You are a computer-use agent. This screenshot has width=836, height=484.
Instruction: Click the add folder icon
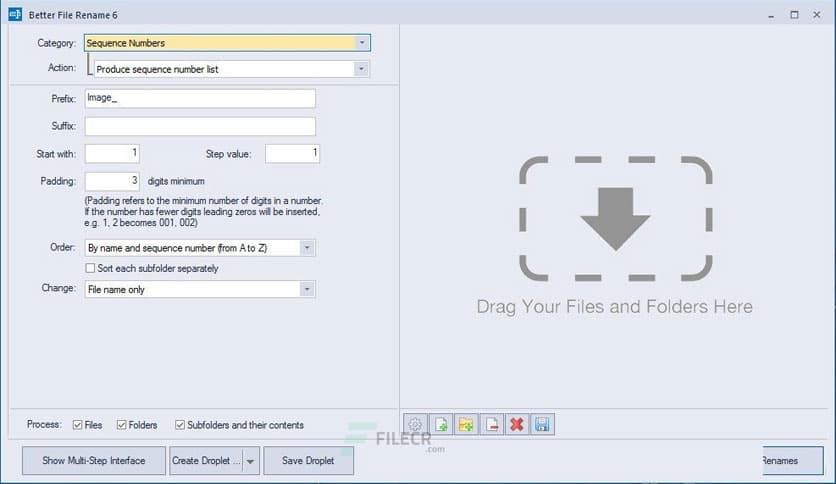point(466,425)
